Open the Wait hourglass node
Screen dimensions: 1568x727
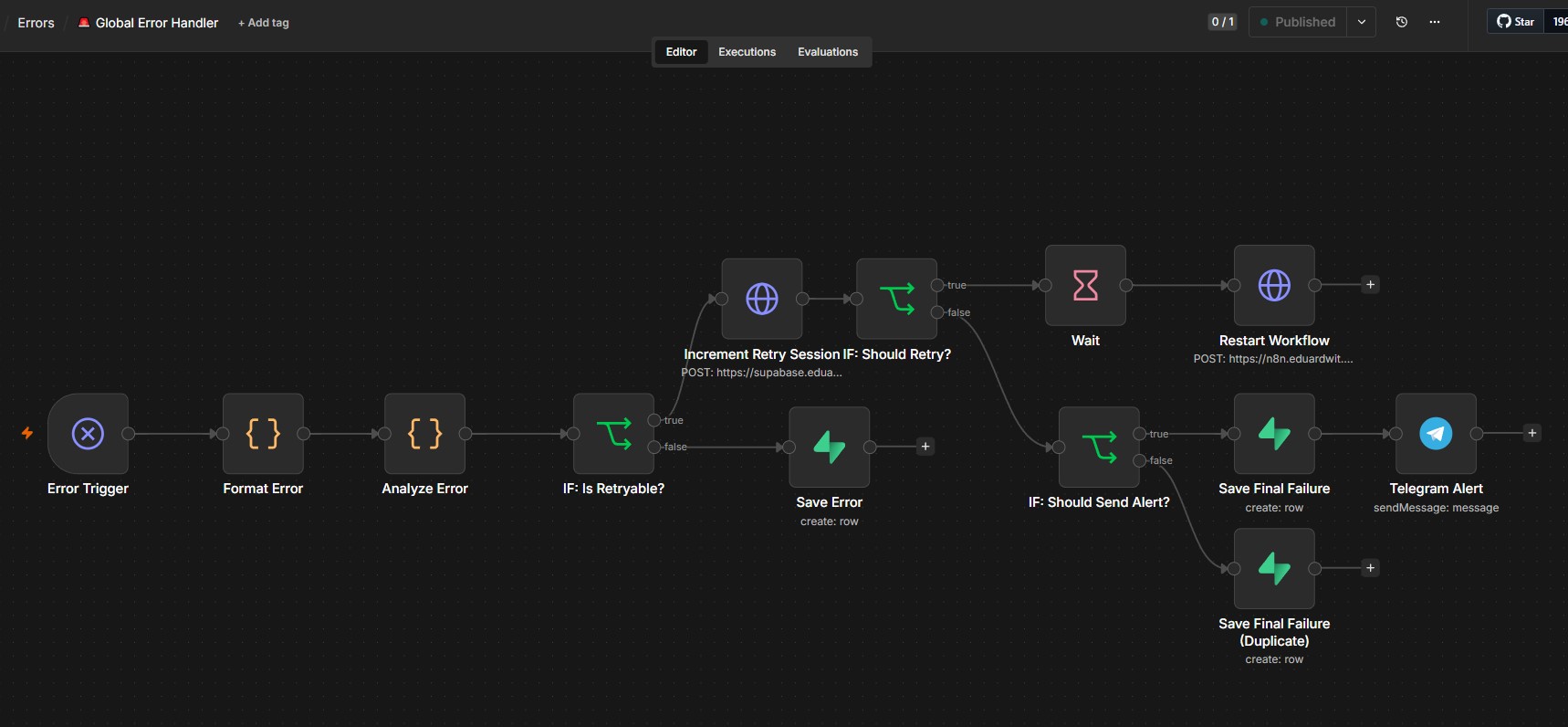click(1086, 285)
